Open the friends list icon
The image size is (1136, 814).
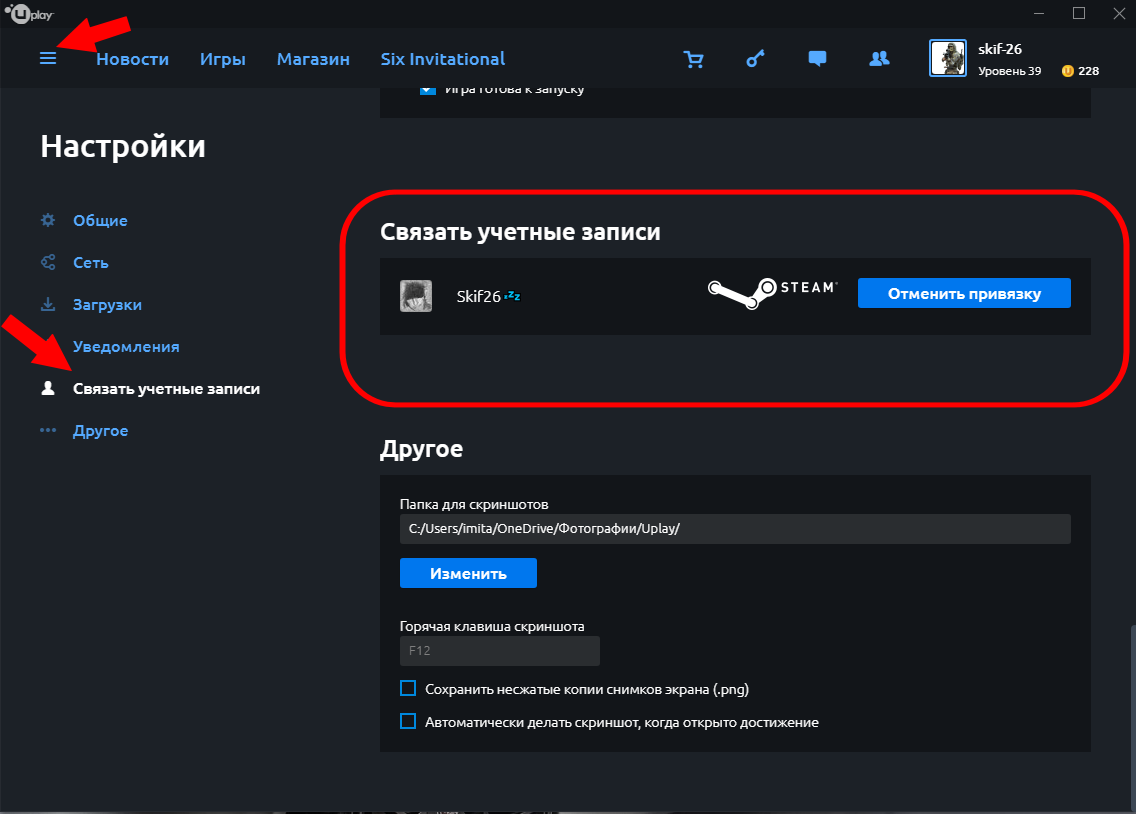point(879,59)
